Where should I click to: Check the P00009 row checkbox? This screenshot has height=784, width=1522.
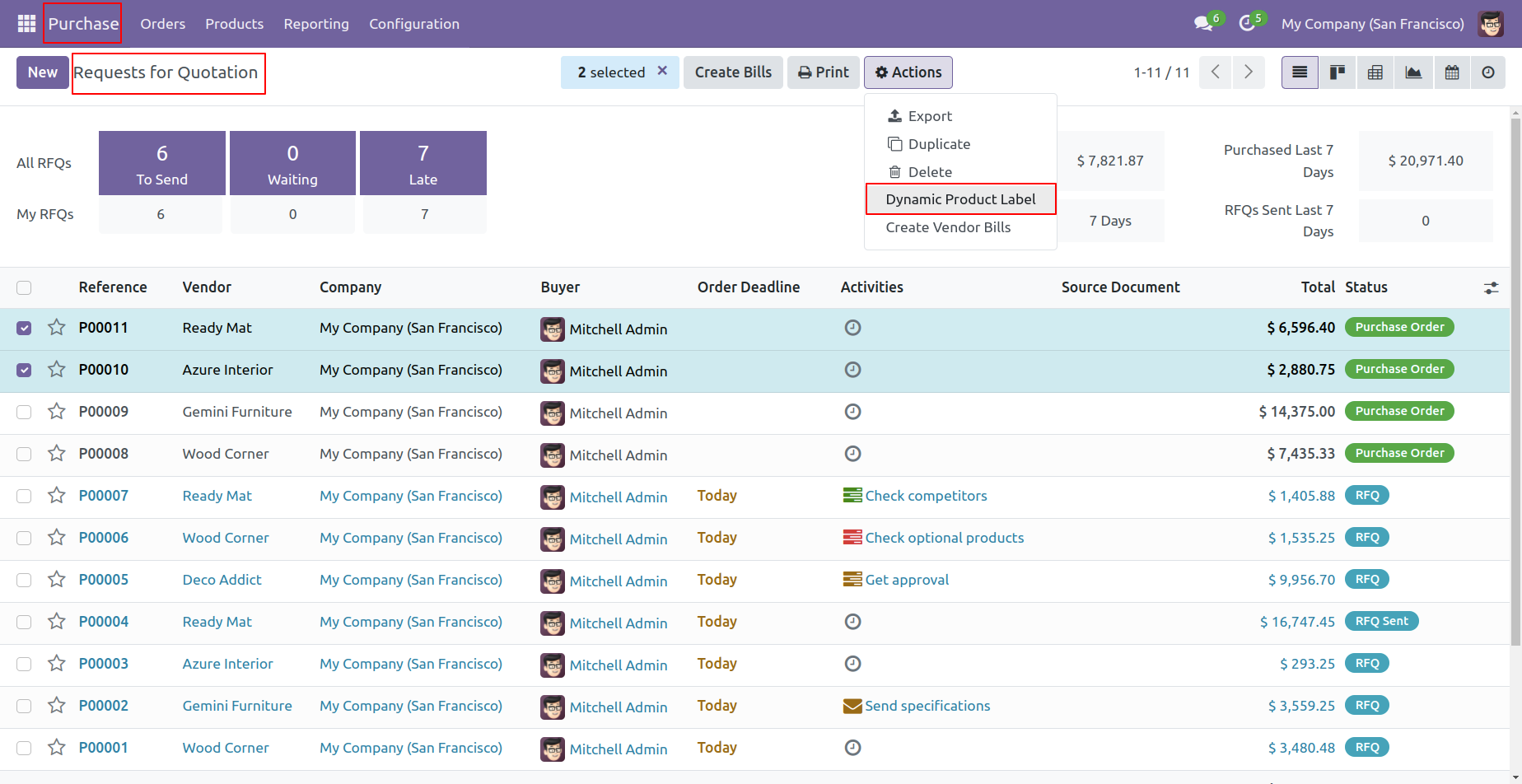tap(24, 412)
